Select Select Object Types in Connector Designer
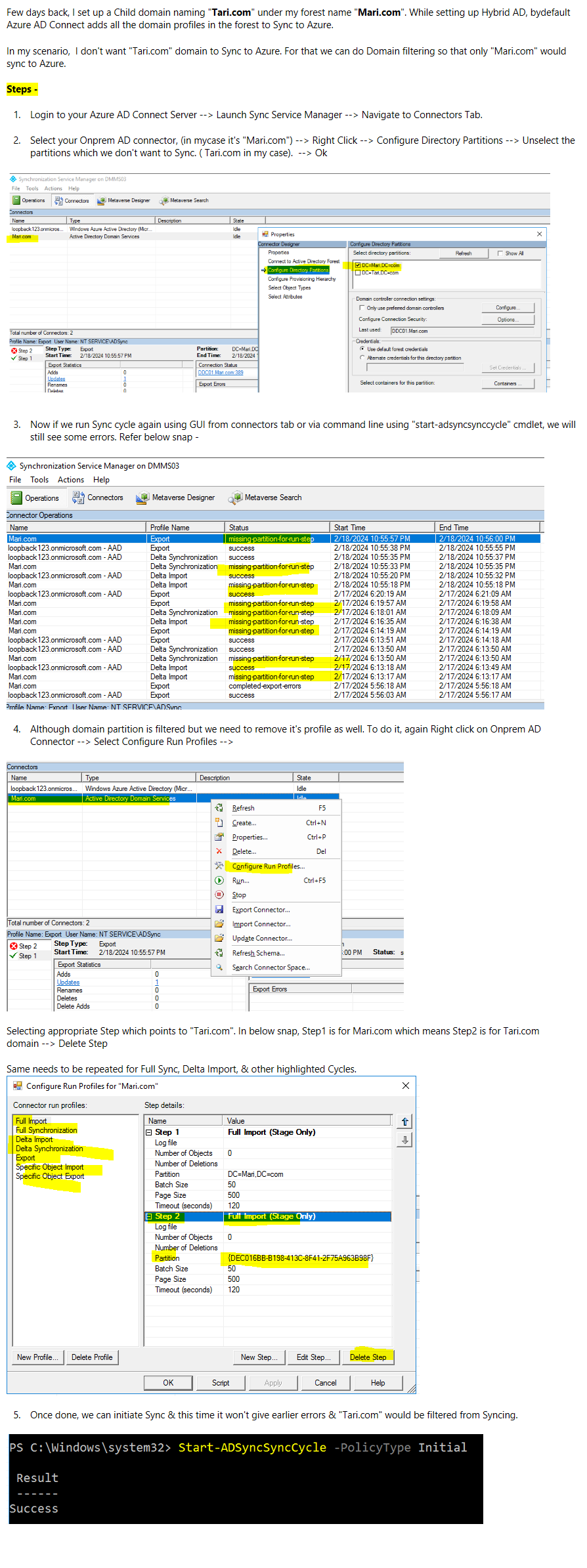Viewport: 587px width, 1568px height. [x=289, y=287]
